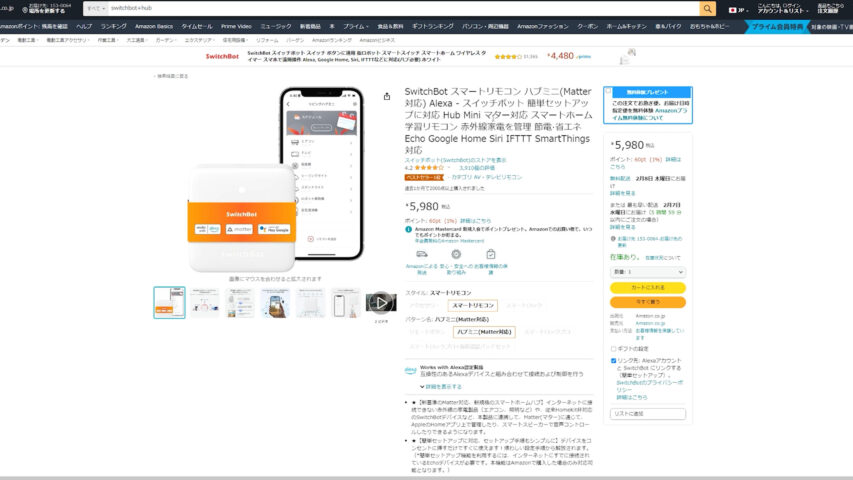Select スマートリモコン style option
The width and height of the screenshot is (853, 480).
[473, 305]
